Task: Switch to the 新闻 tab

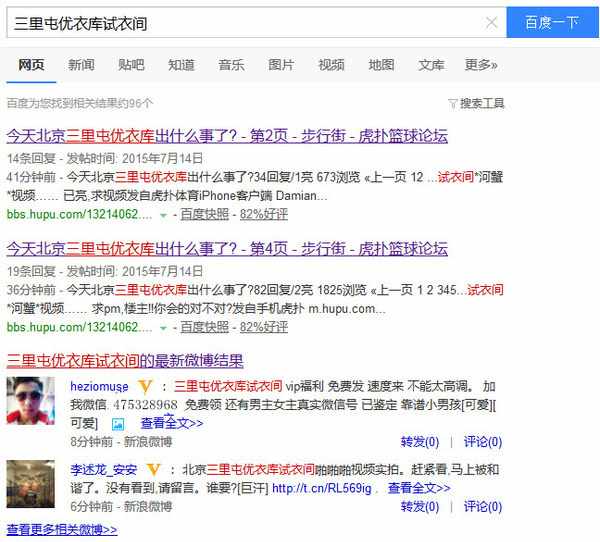Action: coord(81,65)
